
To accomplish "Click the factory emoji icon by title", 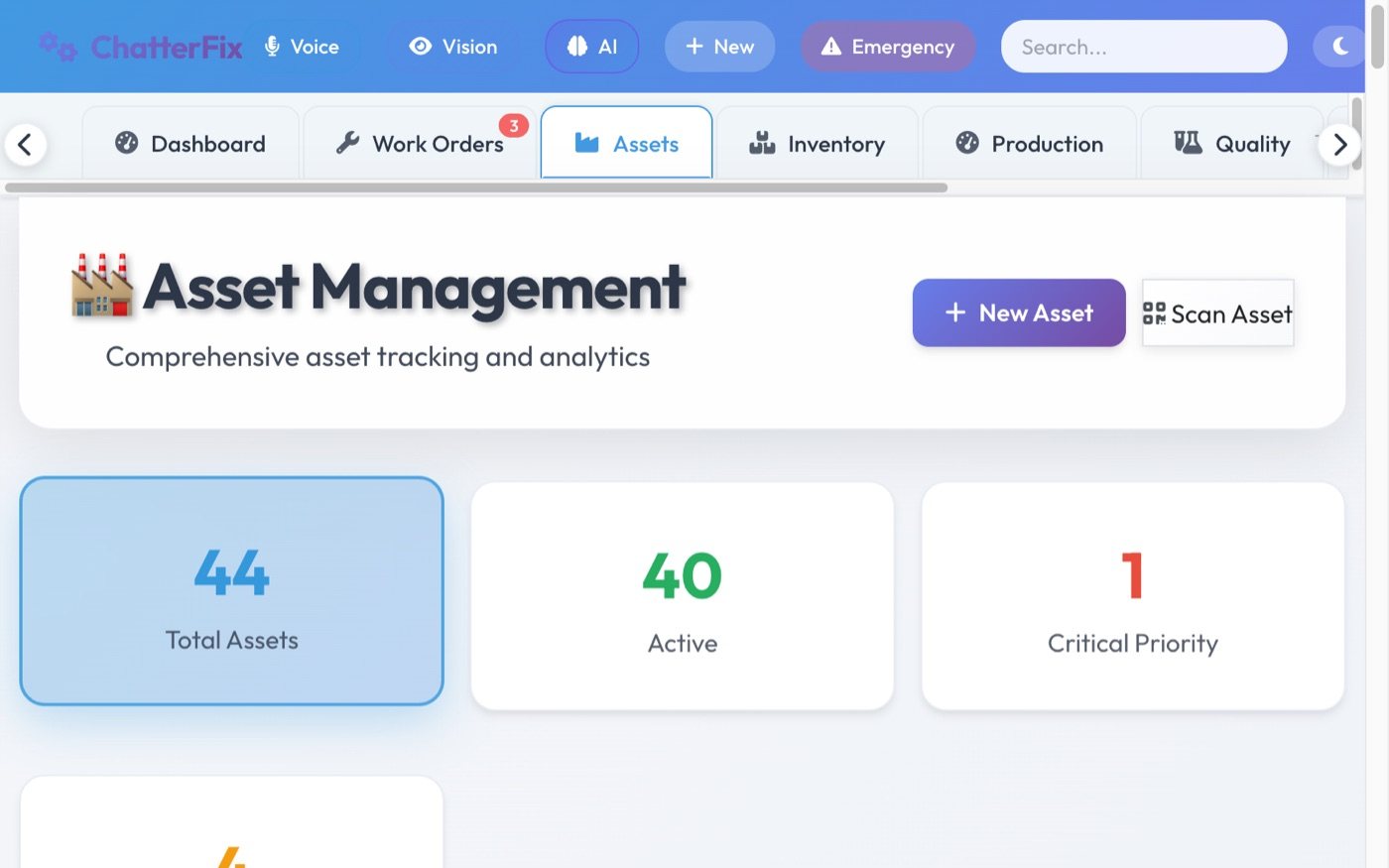I will pos(102,286).
